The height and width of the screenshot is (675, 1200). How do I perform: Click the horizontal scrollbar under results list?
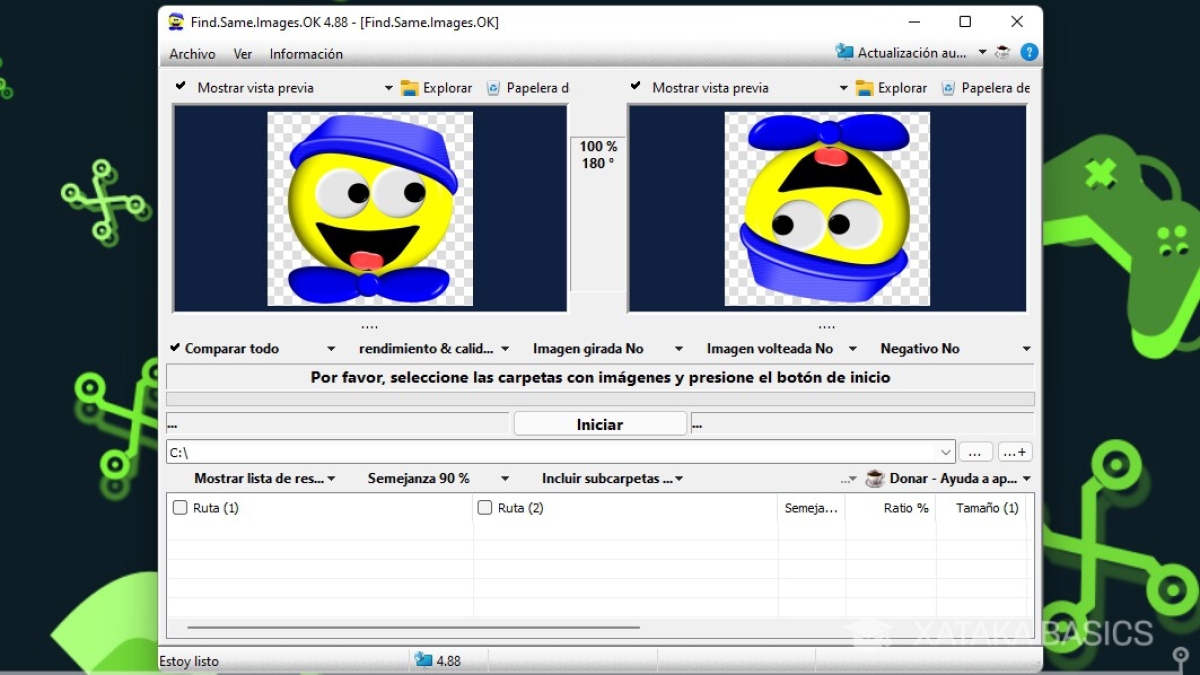(413, 628)
